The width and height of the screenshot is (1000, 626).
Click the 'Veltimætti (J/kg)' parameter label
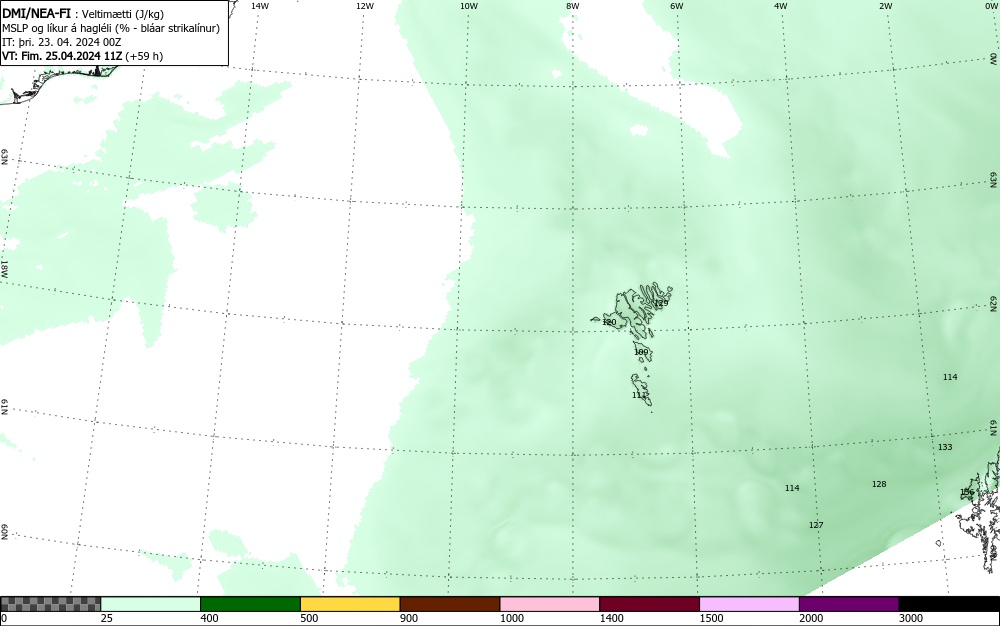pos(122,14)
